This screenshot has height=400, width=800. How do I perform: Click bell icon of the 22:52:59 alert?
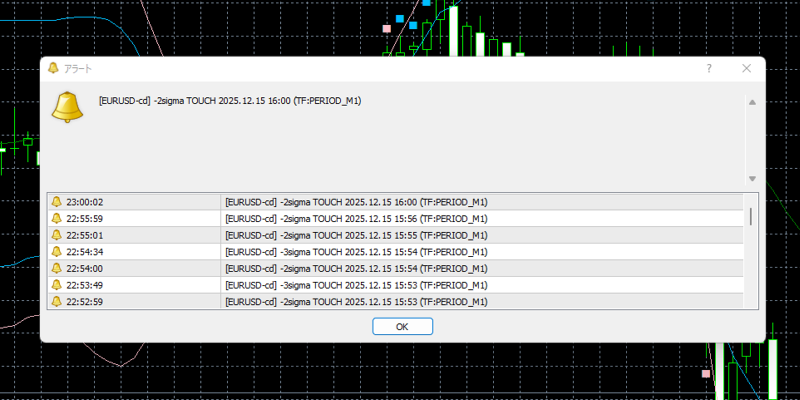click(57, 301)
